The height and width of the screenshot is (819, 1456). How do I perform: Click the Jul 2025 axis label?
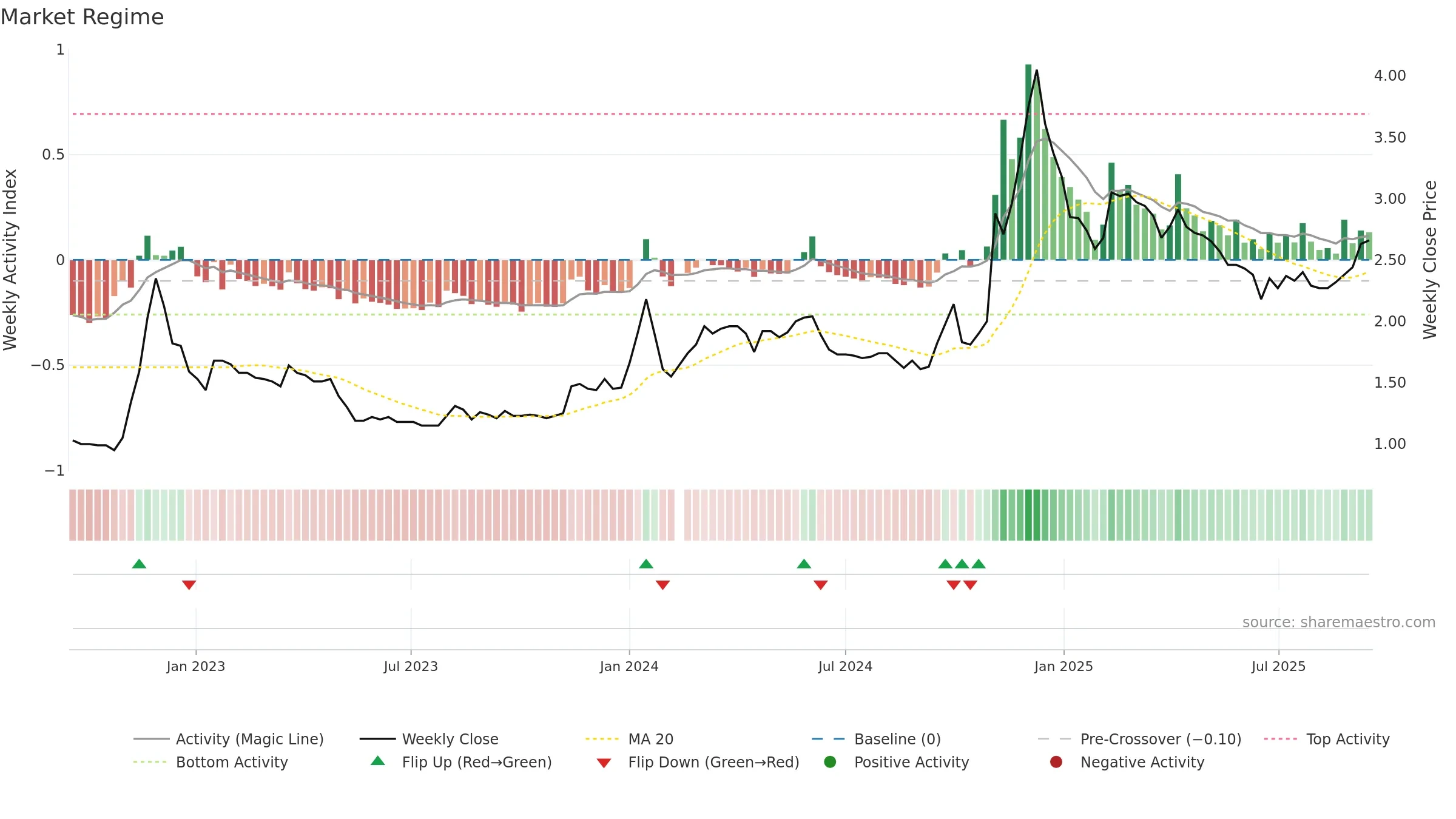1278,666
